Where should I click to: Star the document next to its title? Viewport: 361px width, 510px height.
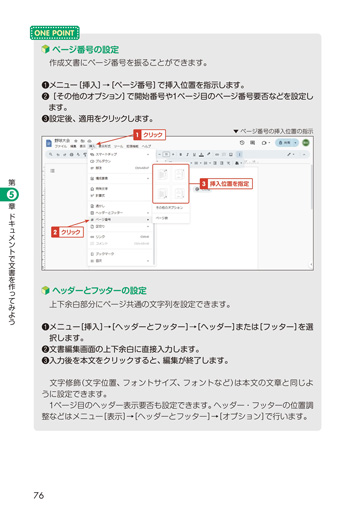click(x=76, y=141)
